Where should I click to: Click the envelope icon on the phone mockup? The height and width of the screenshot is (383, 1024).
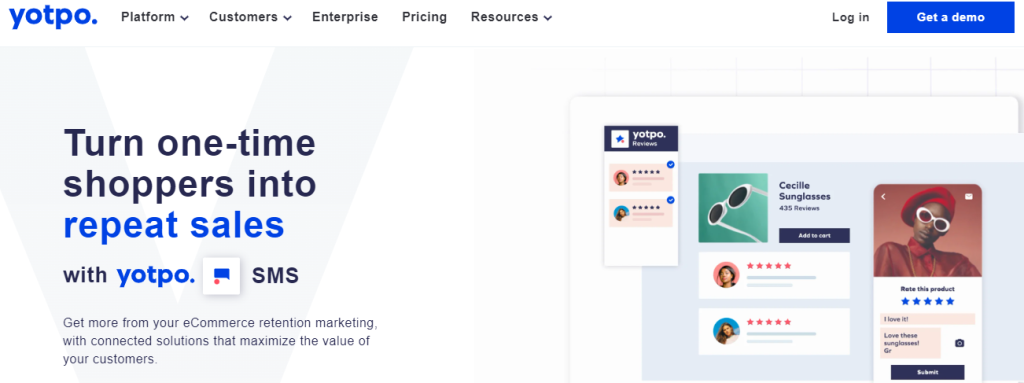[969, 196]
